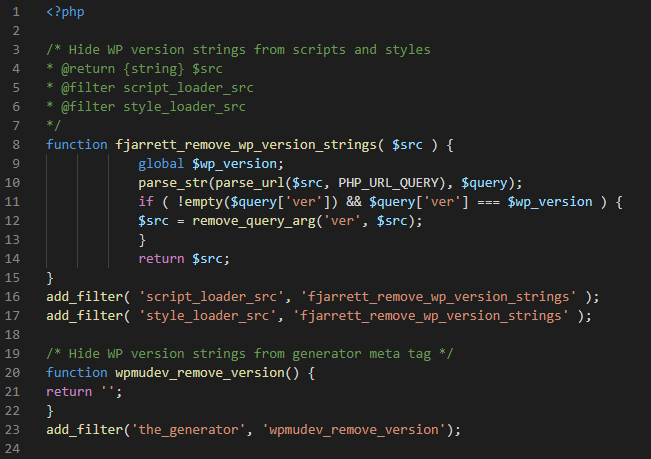Click 'the_generator' string on line 23
The image size is (651, 459).
pos(188,430)
